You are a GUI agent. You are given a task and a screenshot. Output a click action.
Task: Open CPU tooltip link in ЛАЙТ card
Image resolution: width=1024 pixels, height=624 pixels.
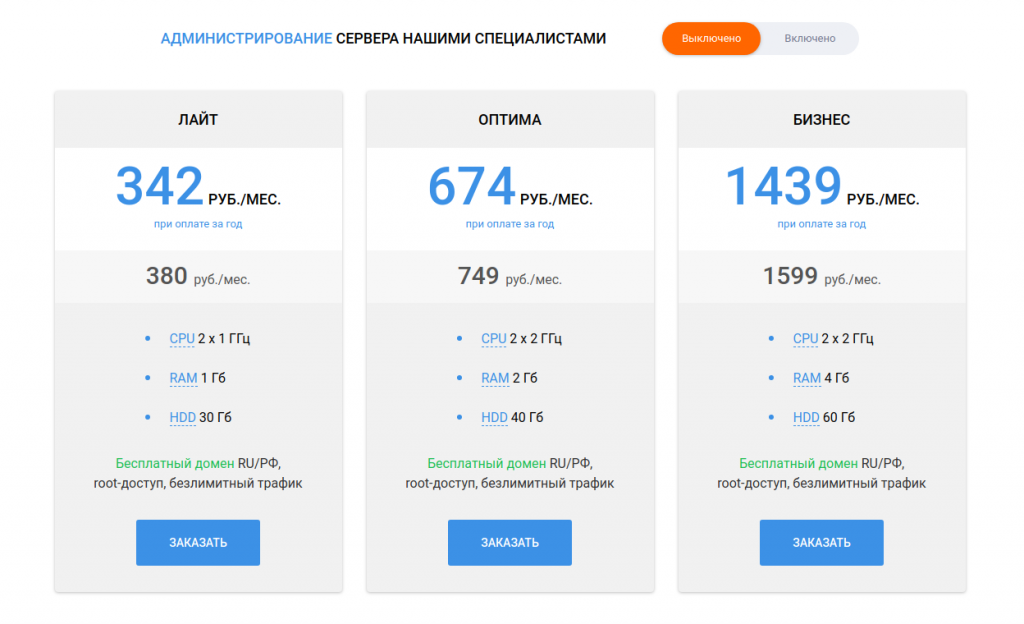point(182,339)
